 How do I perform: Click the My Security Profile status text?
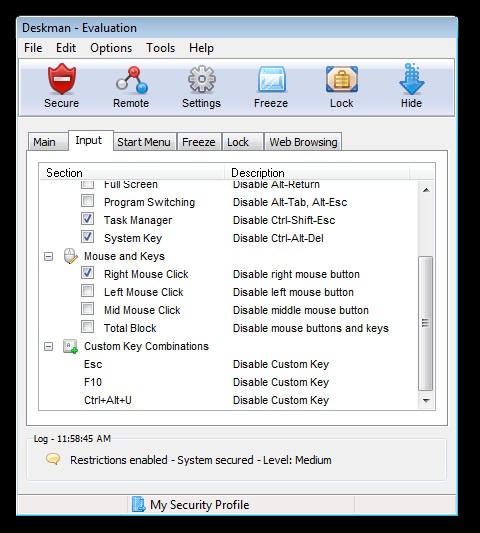tap(200, 505)
